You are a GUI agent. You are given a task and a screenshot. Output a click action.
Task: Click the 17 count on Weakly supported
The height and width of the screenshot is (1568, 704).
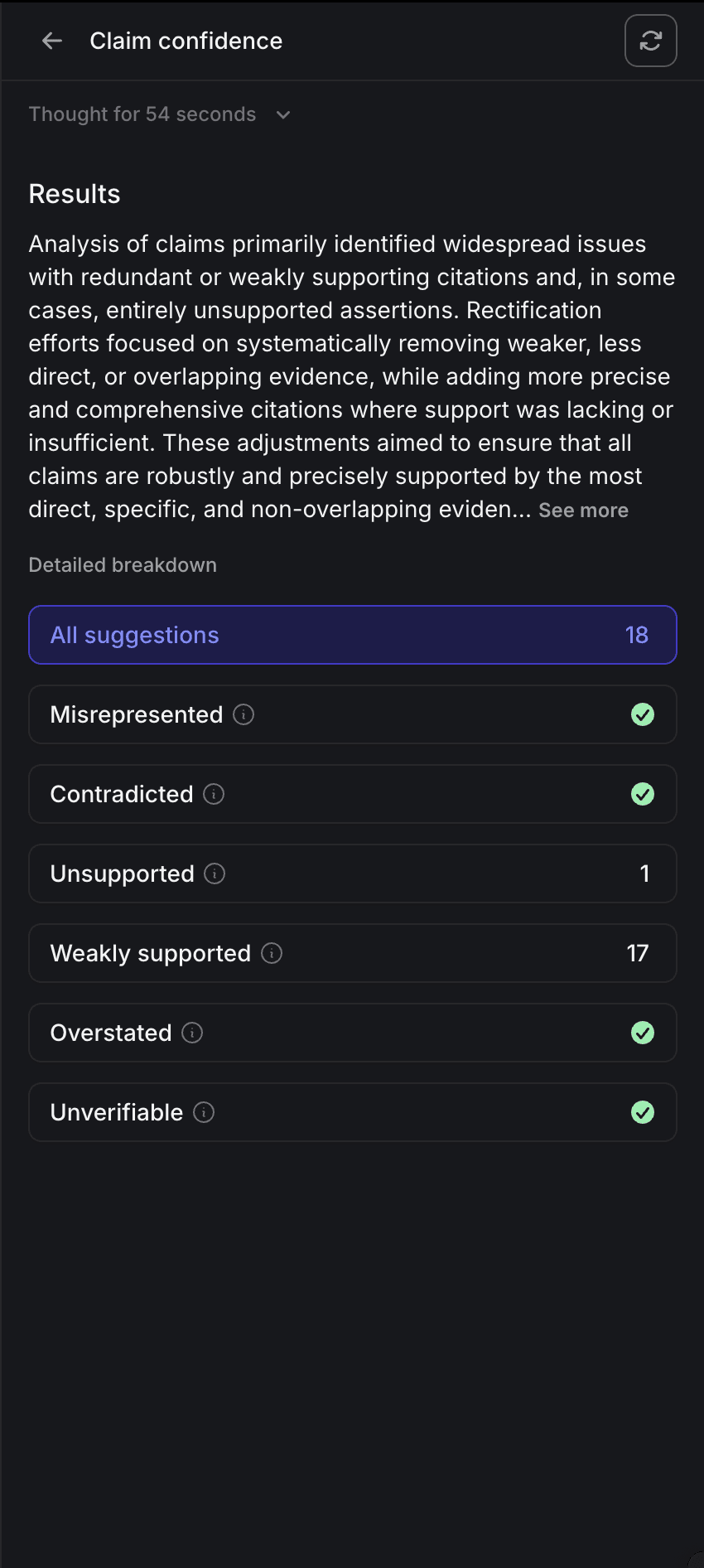point(637,953)
